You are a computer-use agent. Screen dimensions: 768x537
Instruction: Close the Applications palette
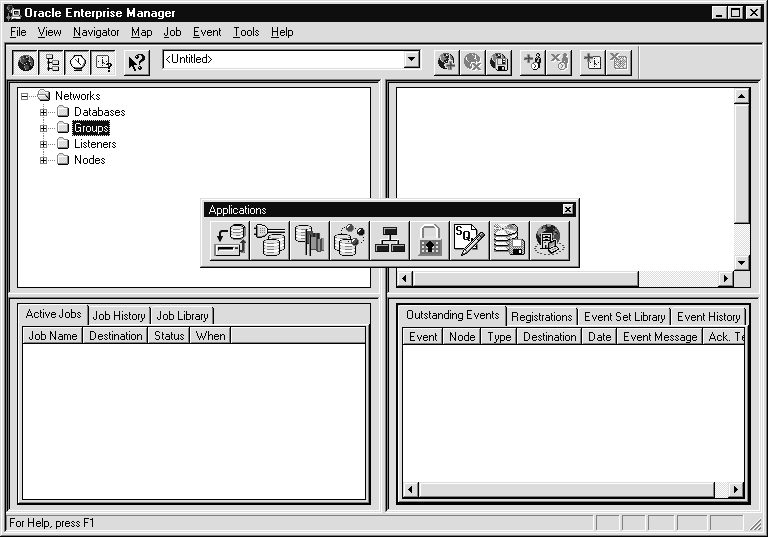[567, 210]
